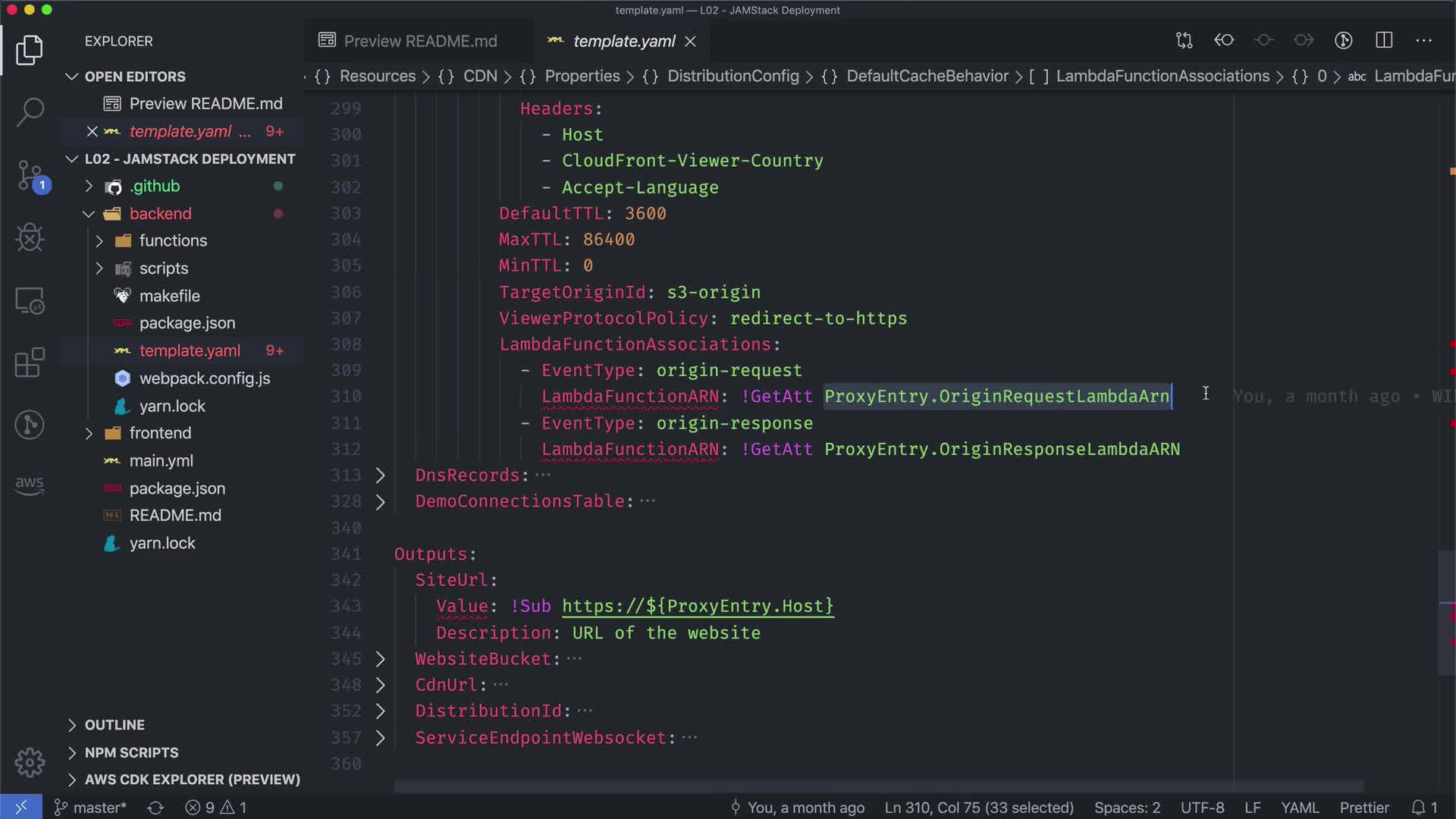Expand the OUTLINE panel

point(114,725)
